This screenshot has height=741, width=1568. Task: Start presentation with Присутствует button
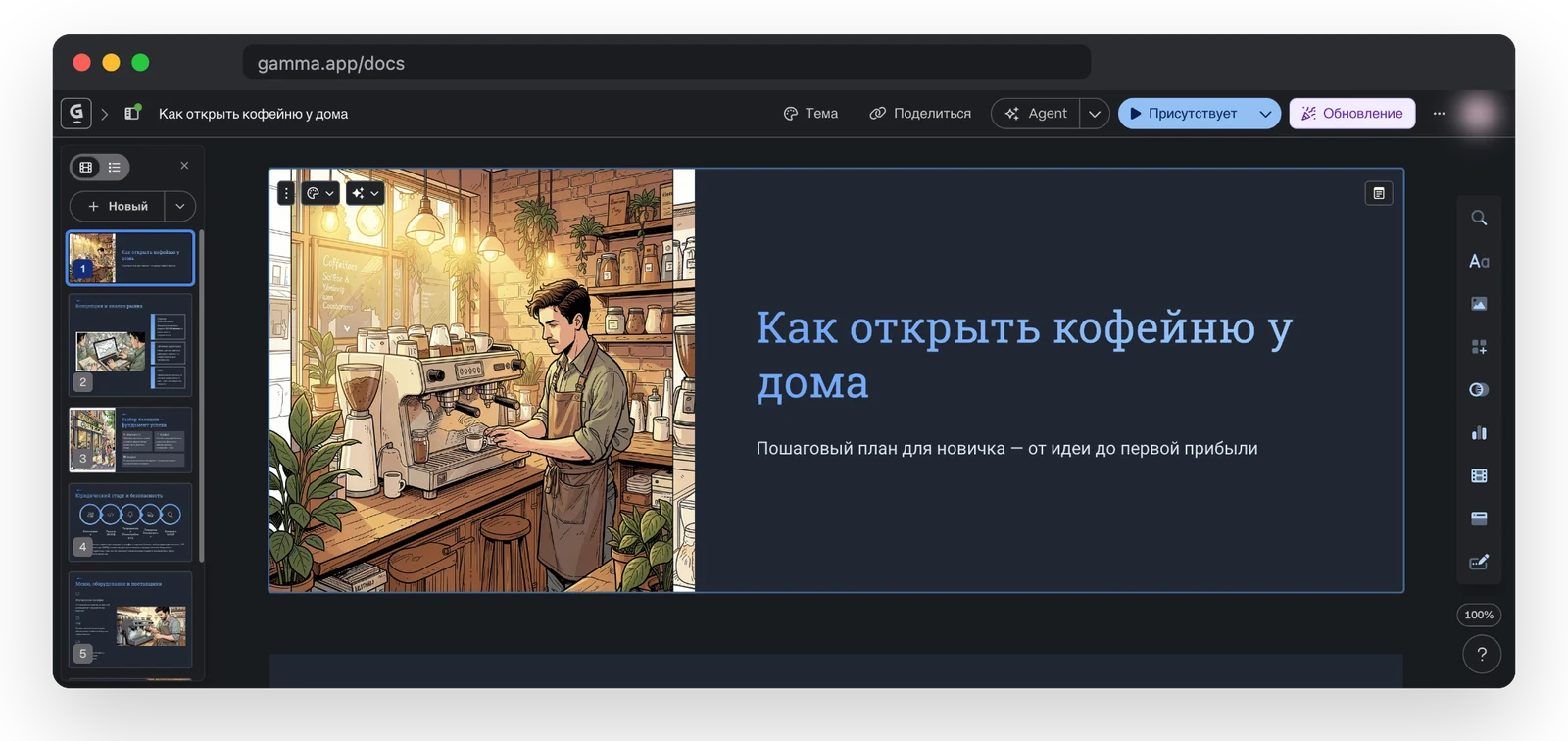pyautogui.click(x=1185, y=113)
